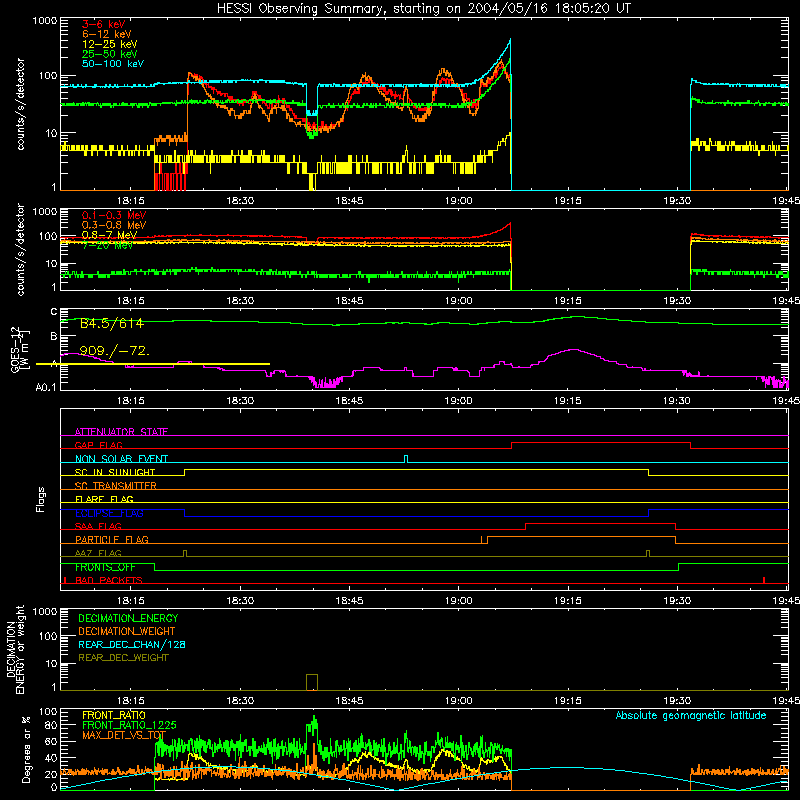Viewport: 800px width, 800px height.
Task: Click the FRONTS_OFF flag label
Action: 105,567
